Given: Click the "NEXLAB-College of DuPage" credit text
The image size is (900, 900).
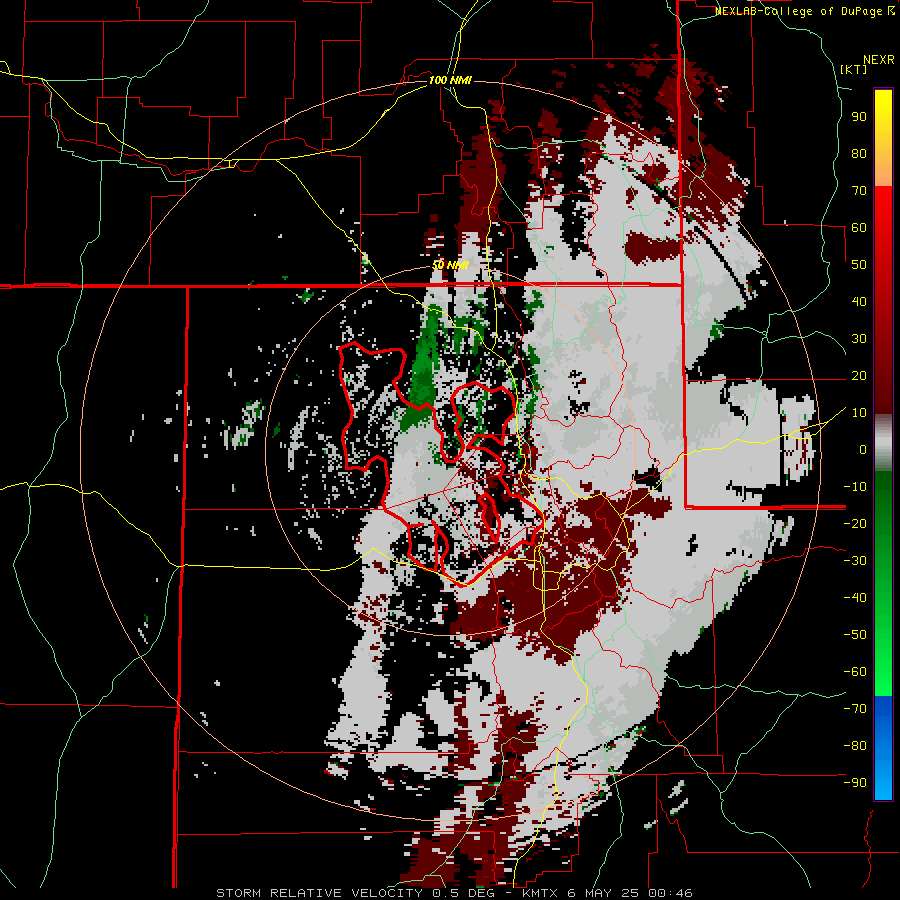Looking at the screenshot, I should [x=799, y=11].
